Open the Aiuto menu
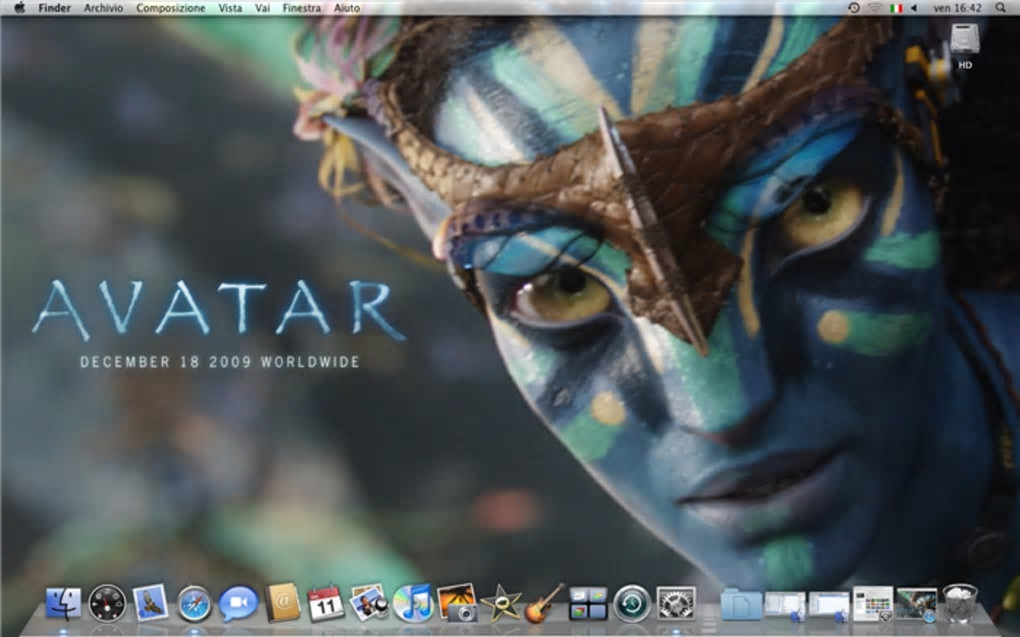 pos(347,8)
